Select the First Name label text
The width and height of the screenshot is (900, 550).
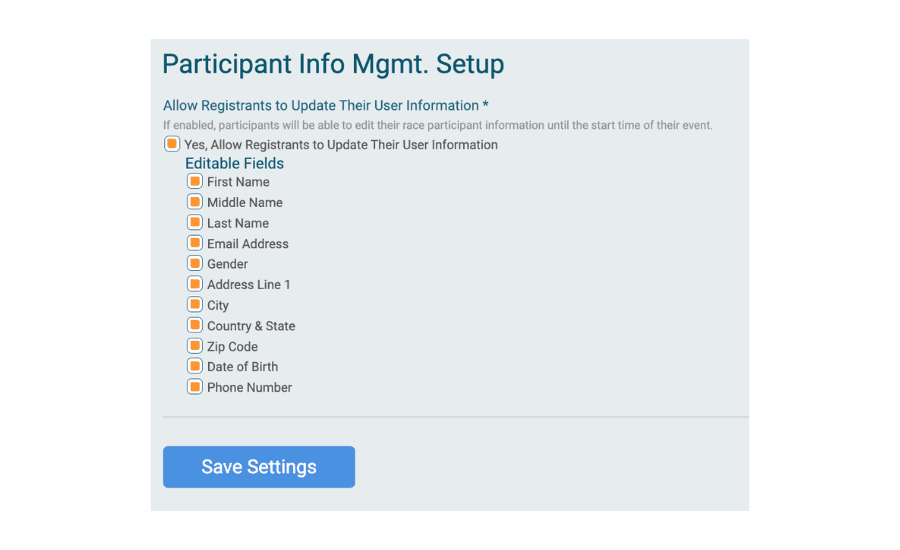pyautogui.click(x=238, y=182)
